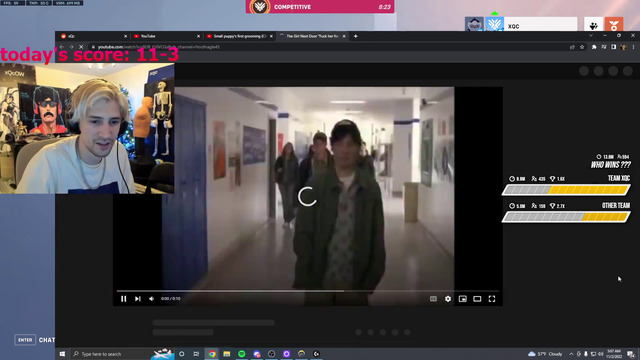Open Spotify from taskbar
This screenshot has height=360, width=640.
click(242, 354)
